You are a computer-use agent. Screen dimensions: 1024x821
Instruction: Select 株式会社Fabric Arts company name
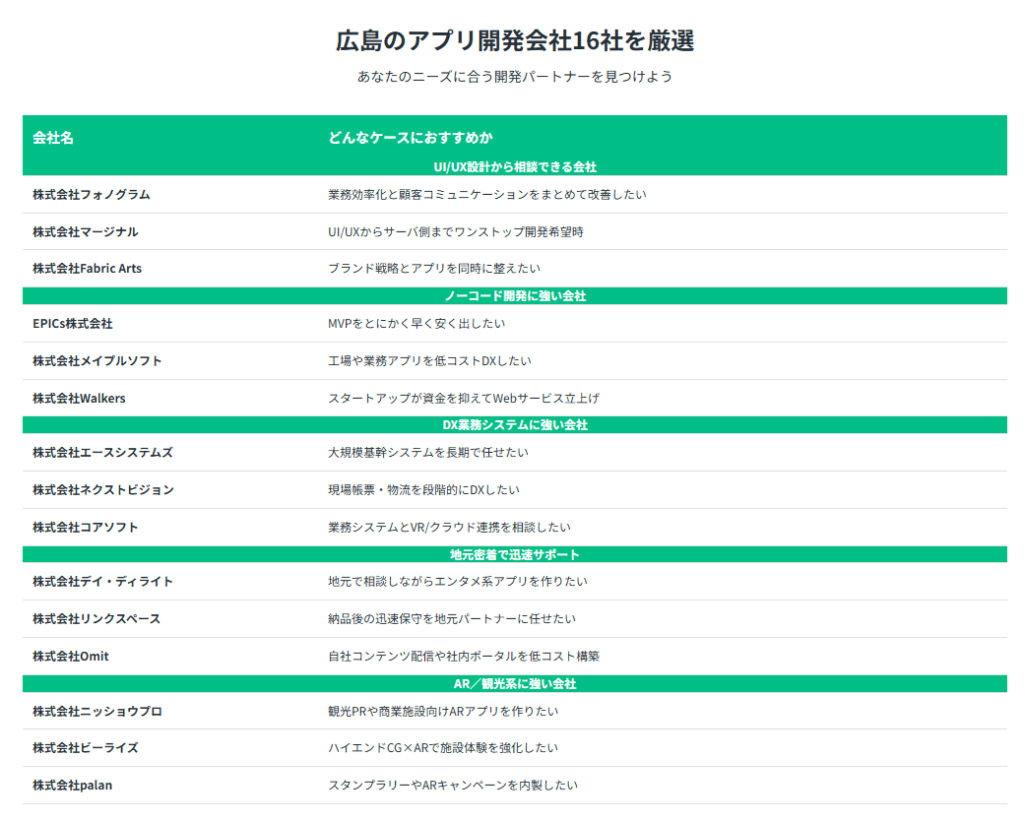coord(87,268)
